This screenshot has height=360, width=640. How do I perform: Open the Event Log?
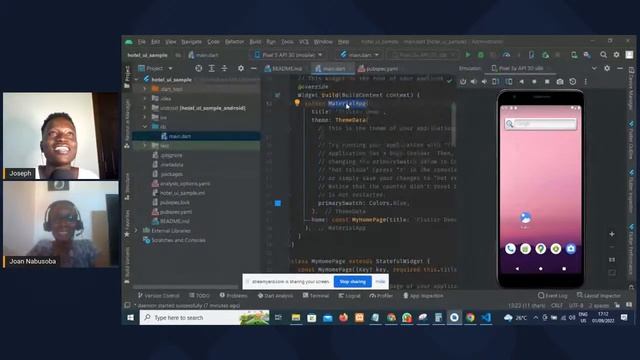(553, 296)
